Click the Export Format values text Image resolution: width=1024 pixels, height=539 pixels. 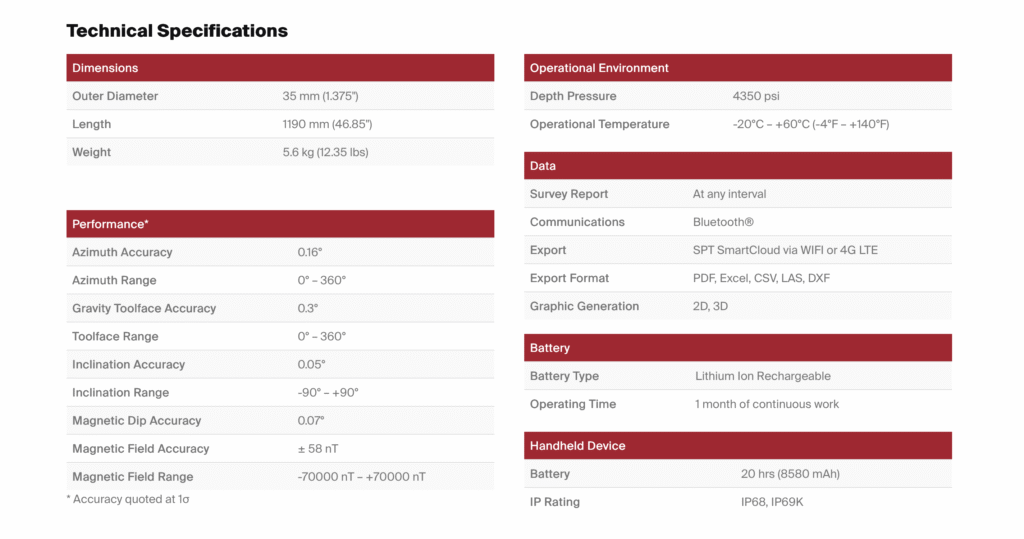click(761, 278)
